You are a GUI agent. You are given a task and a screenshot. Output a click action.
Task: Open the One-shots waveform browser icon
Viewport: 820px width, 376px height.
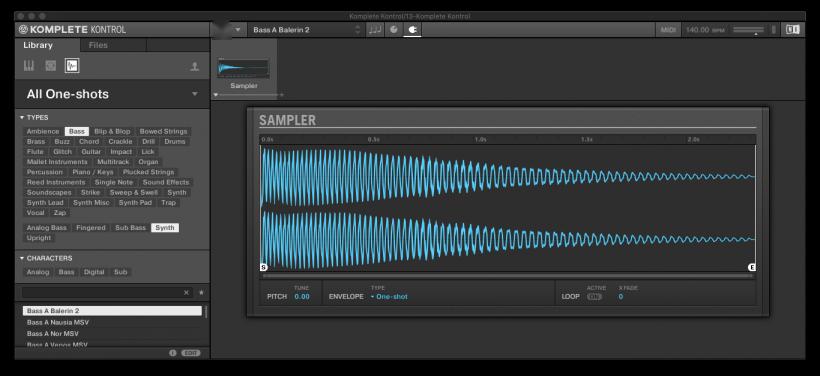tap(72, 65)
